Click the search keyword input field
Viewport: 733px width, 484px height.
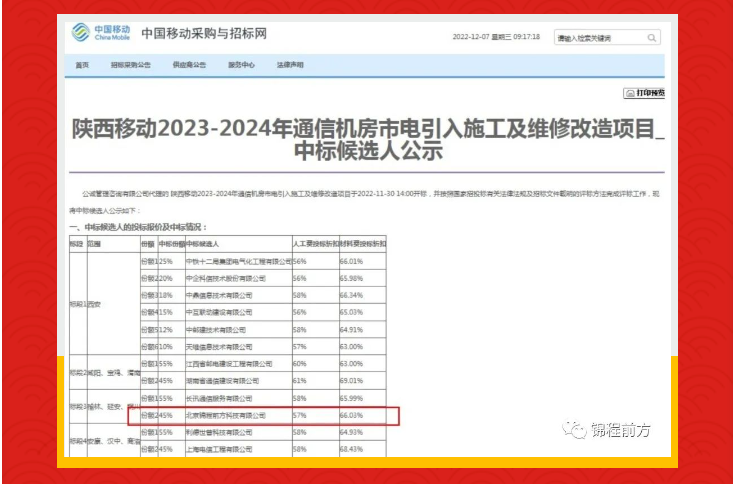click(x=598, y=37)
